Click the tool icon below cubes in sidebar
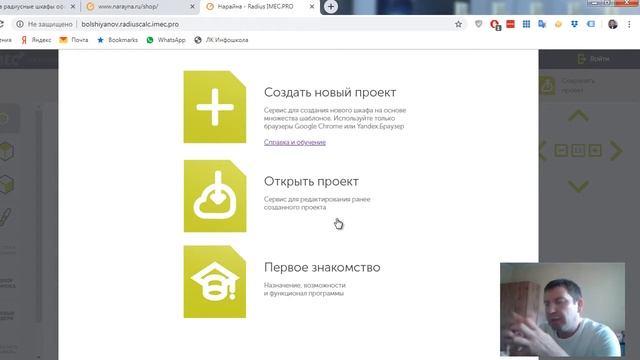 tap(5, 217)
